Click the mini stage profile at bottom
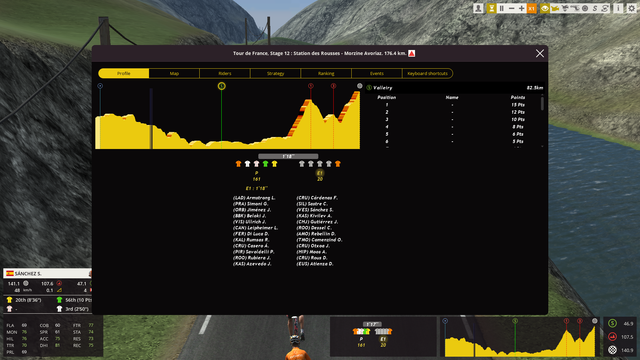Screen dimensions: 640x360 (520, 337)
